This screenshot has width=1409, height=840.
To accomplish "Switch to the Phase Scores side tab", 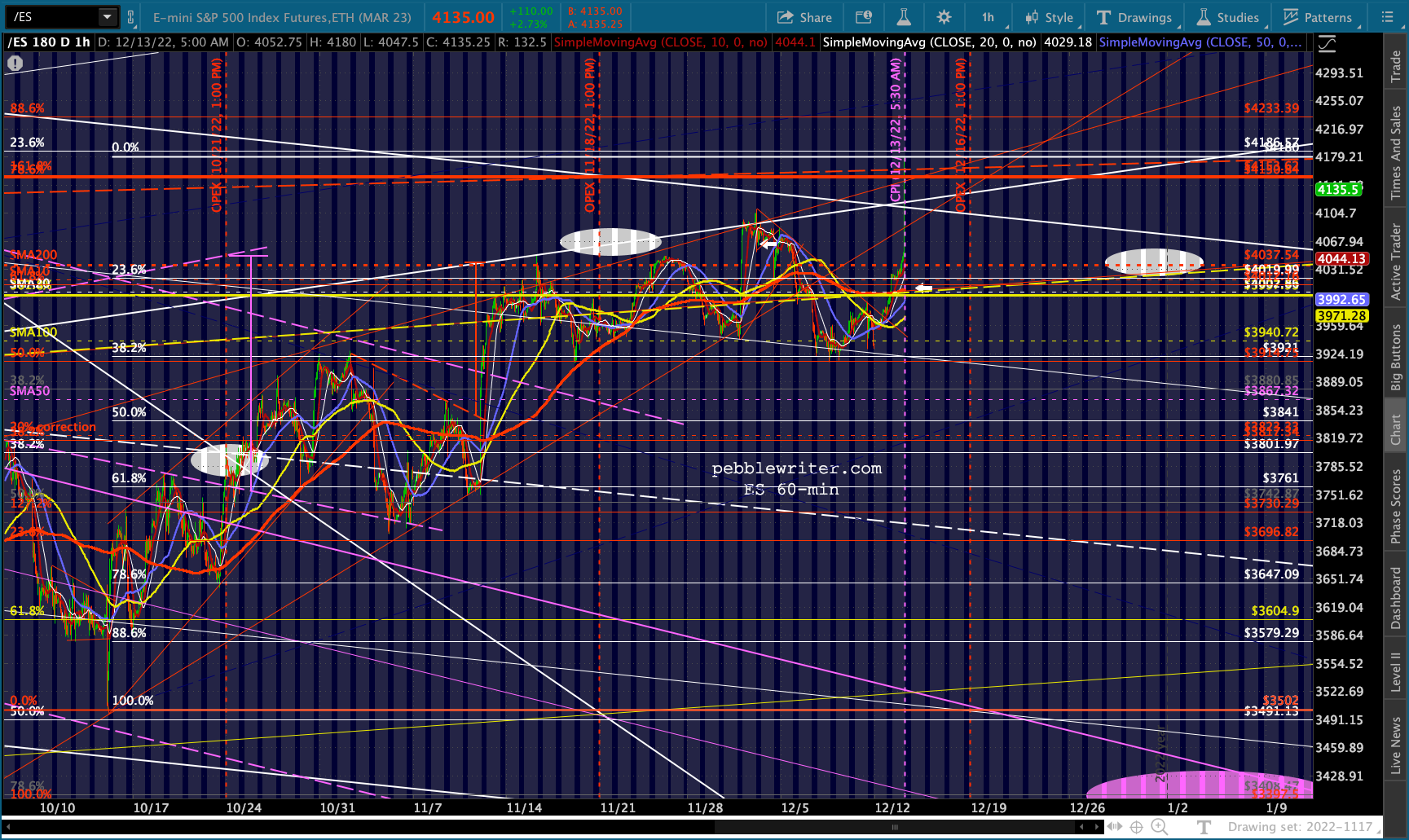I will 1396,506.
